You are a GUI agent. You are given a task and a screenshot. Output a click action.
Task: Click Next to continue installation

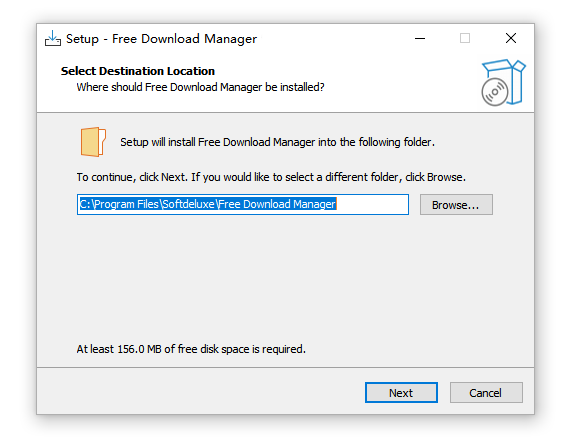tap(401, 392)
